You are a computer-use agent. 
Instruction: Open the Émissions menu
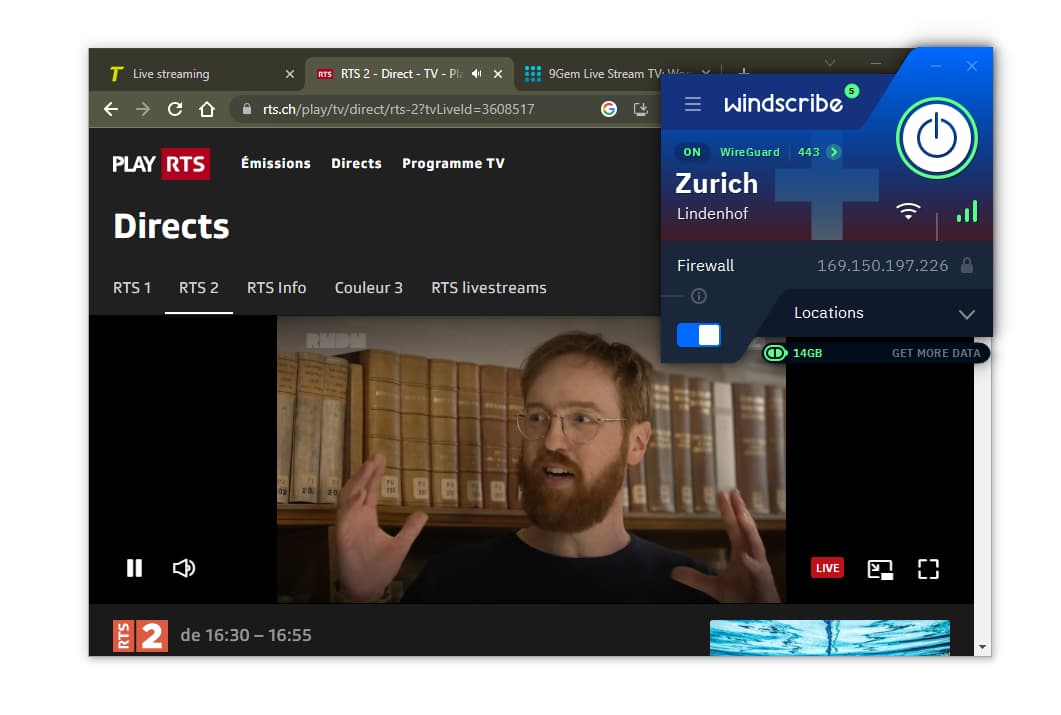275,164
